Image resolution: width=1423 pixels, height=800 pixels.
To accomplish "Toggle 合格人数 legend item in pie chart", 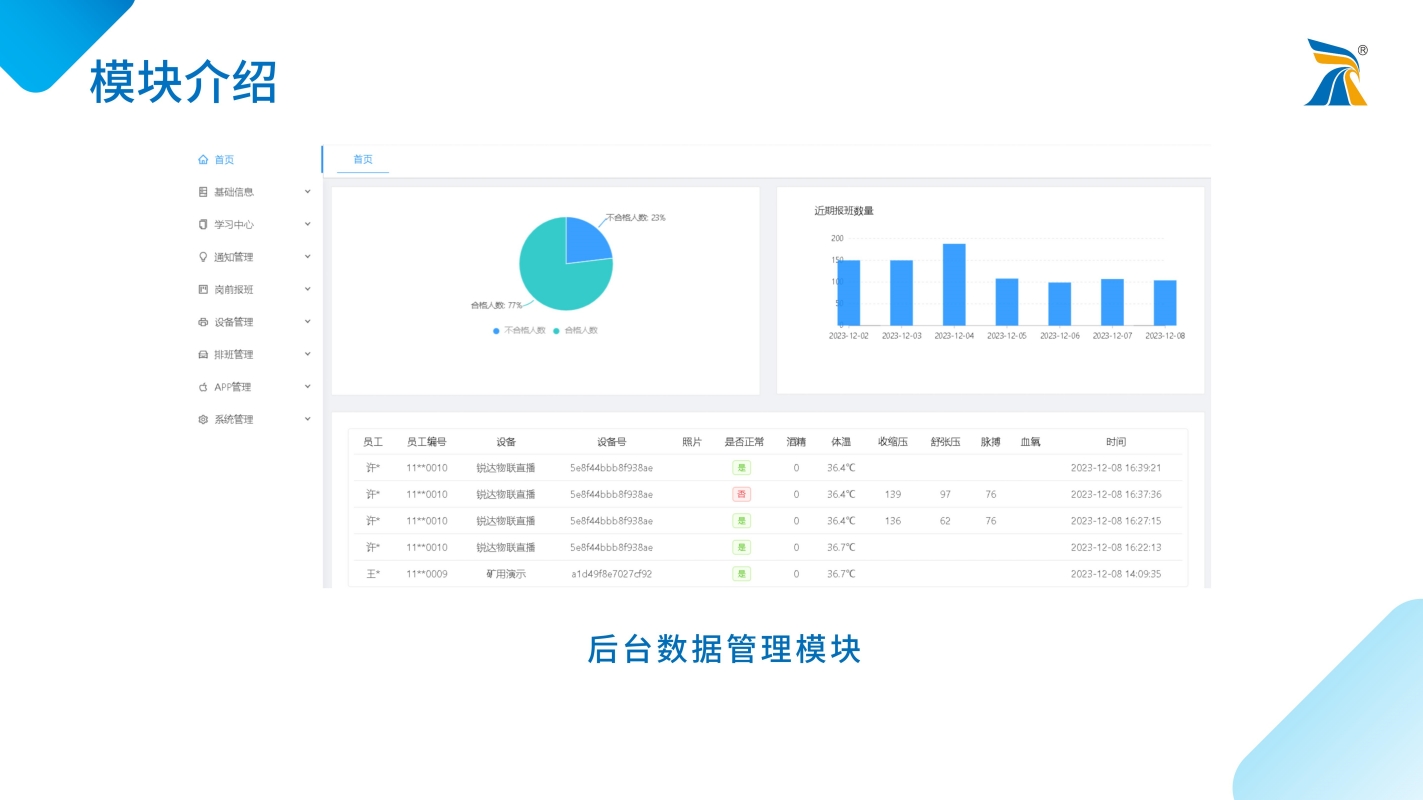I will coord(575,330).
